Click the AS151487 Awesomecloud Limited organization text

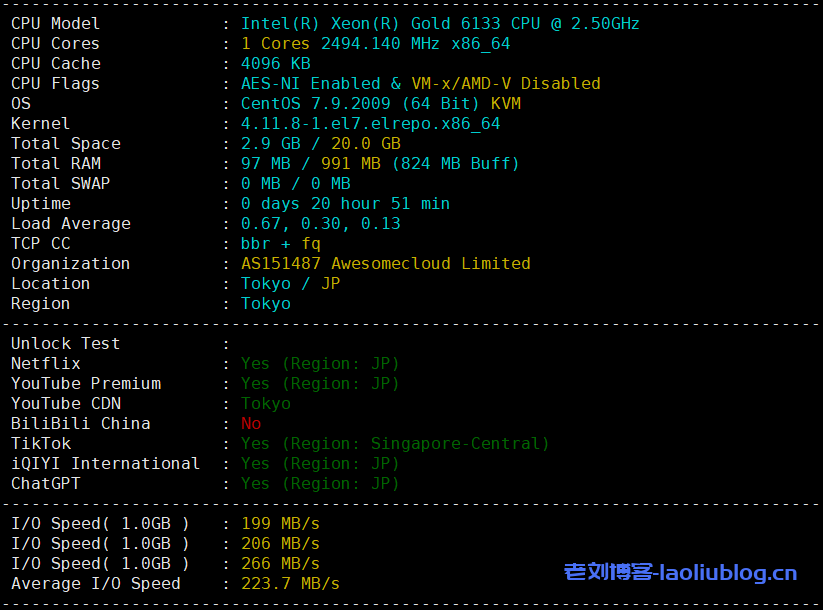click(385, 263)
